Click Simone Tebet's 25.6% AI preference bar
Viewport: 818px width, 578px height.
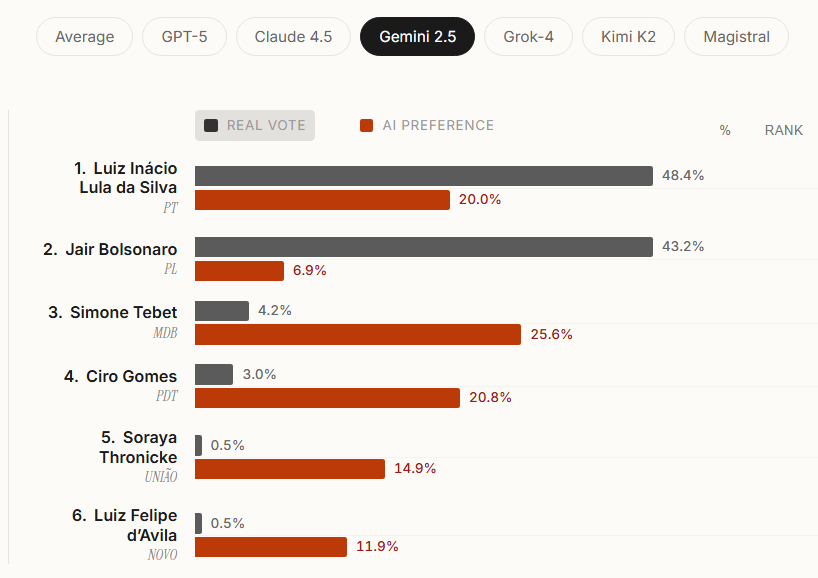tap(357, 335)
